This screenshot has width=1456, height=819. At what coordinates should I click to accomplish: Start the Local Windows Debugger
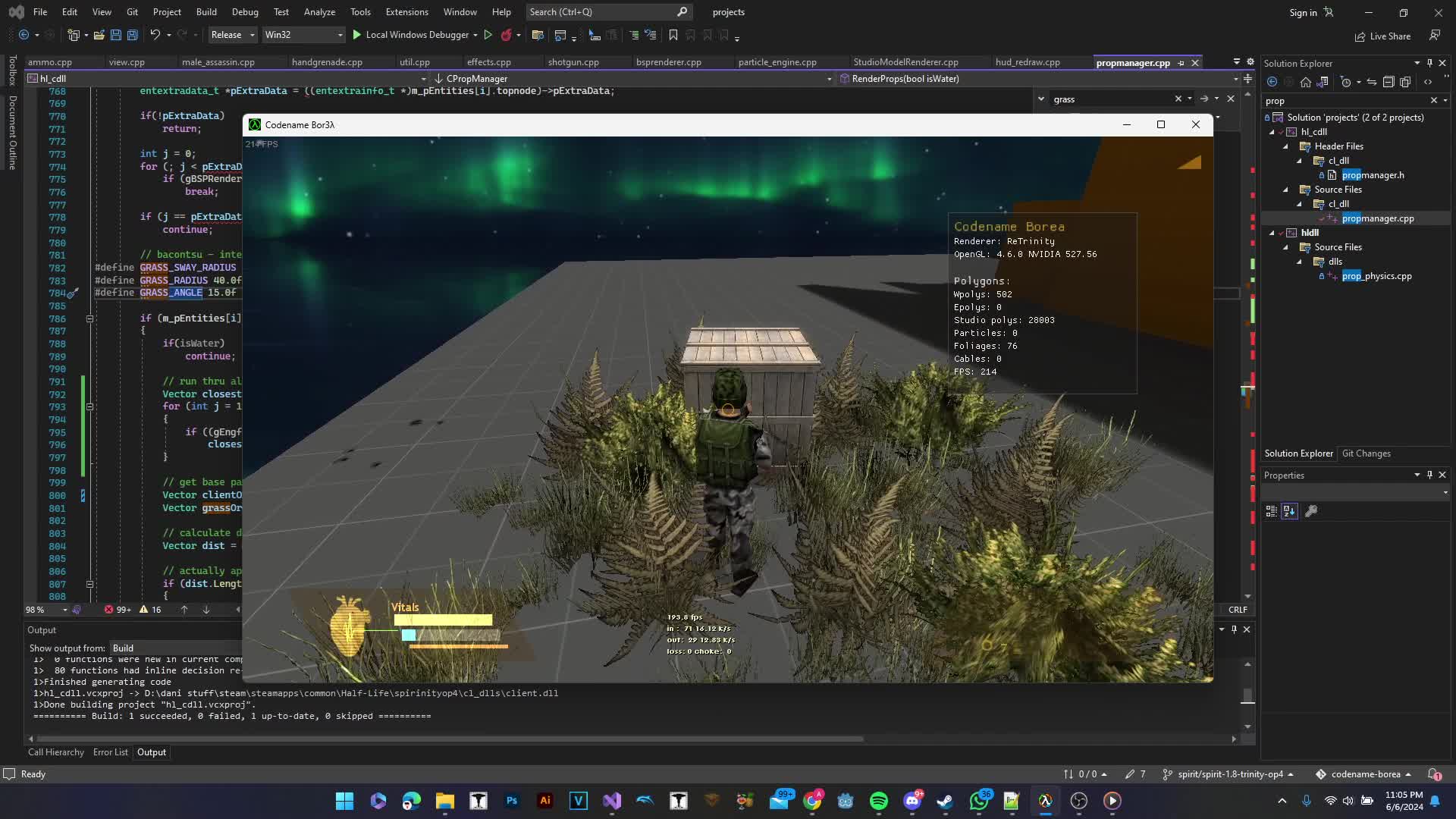coord(356,35)
